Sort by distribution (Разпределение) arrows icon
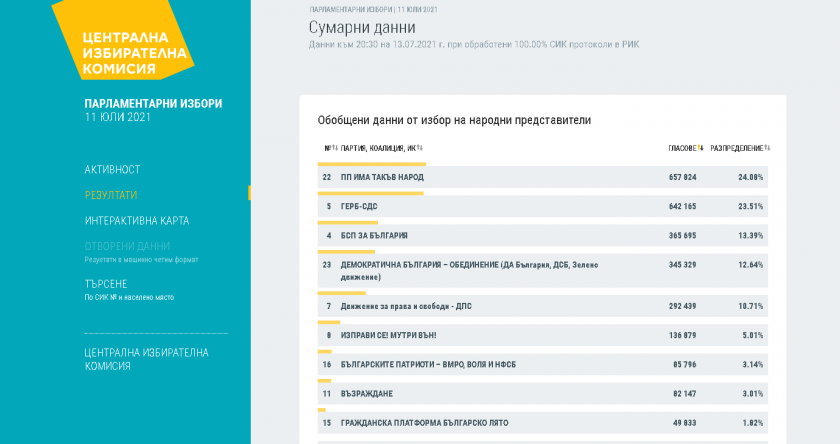This screenshot has height=444, width=840. (767, 148)
